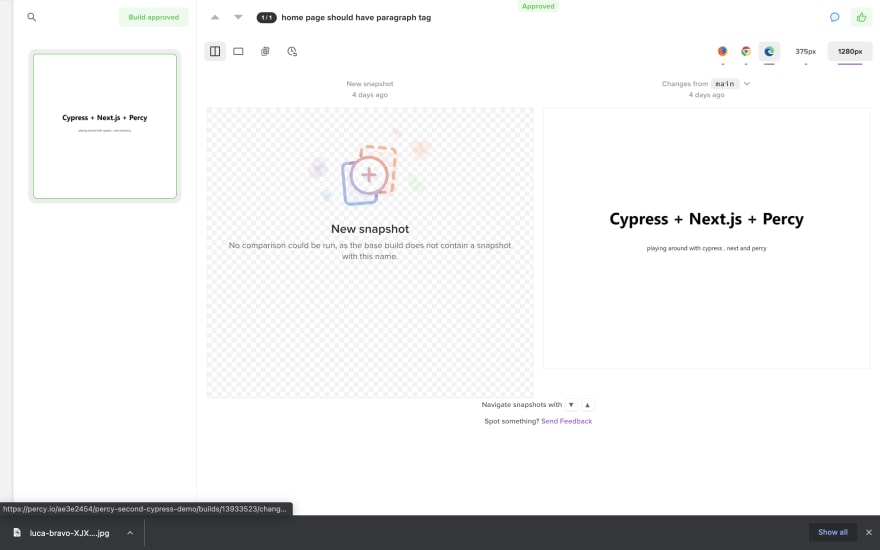Open the snapshot history clock icon

[x=292, y=51]
